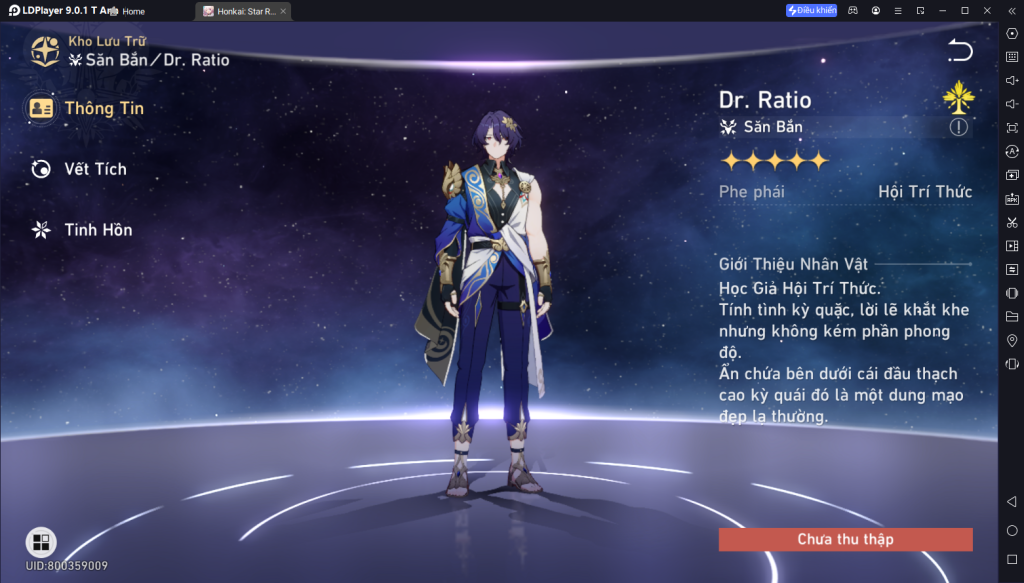
Task: Collapse the sidebar with the double chevron
Action: tap(1012, 10)
